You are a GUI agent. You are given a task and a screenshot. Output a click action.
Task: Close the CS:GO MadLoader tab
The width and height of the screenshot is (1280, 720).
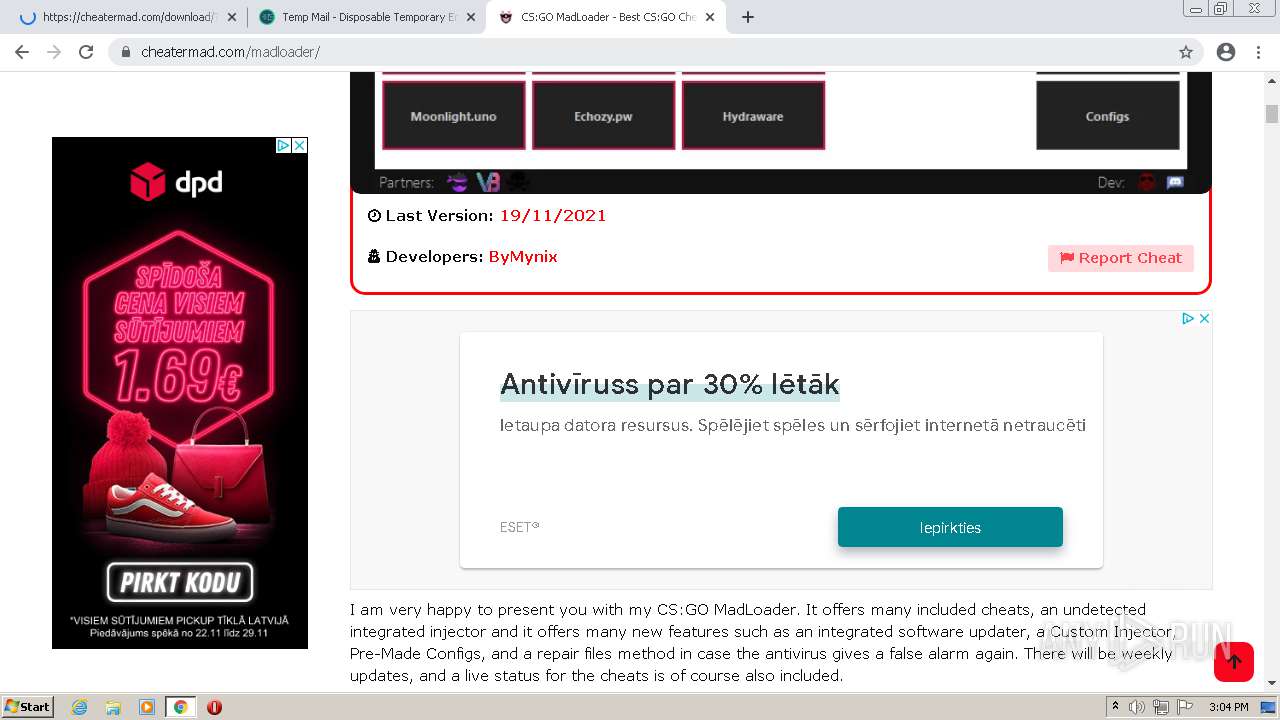coord(710,17)
